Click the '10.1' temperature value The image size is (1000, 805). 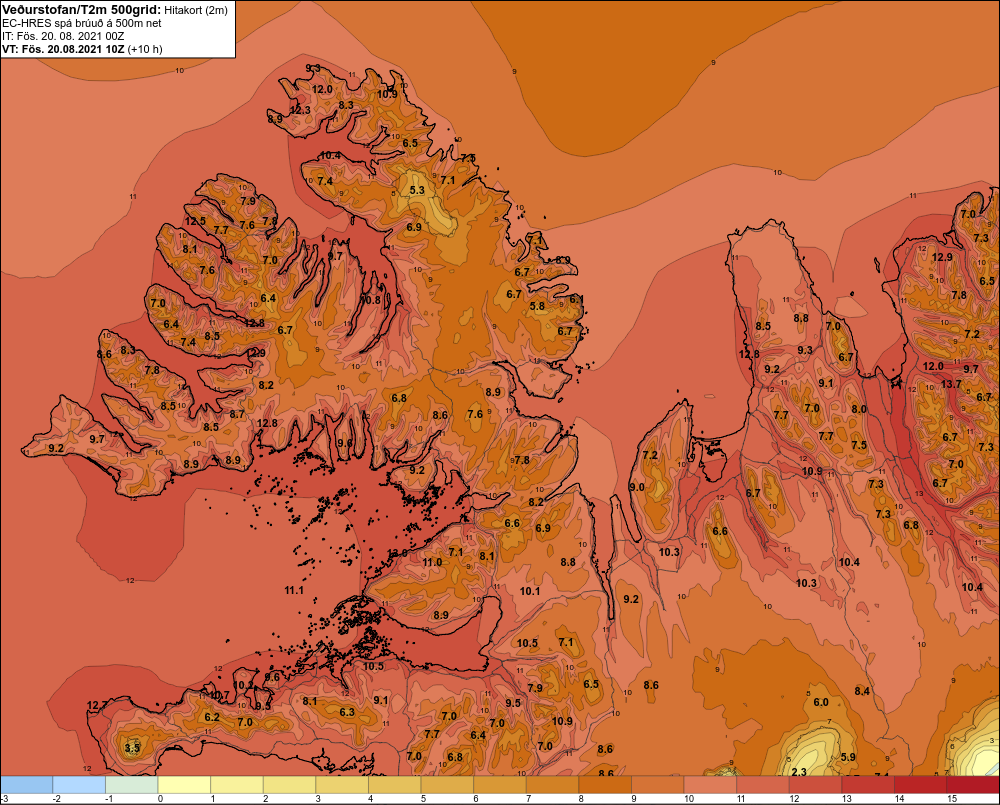click(530, 591)
